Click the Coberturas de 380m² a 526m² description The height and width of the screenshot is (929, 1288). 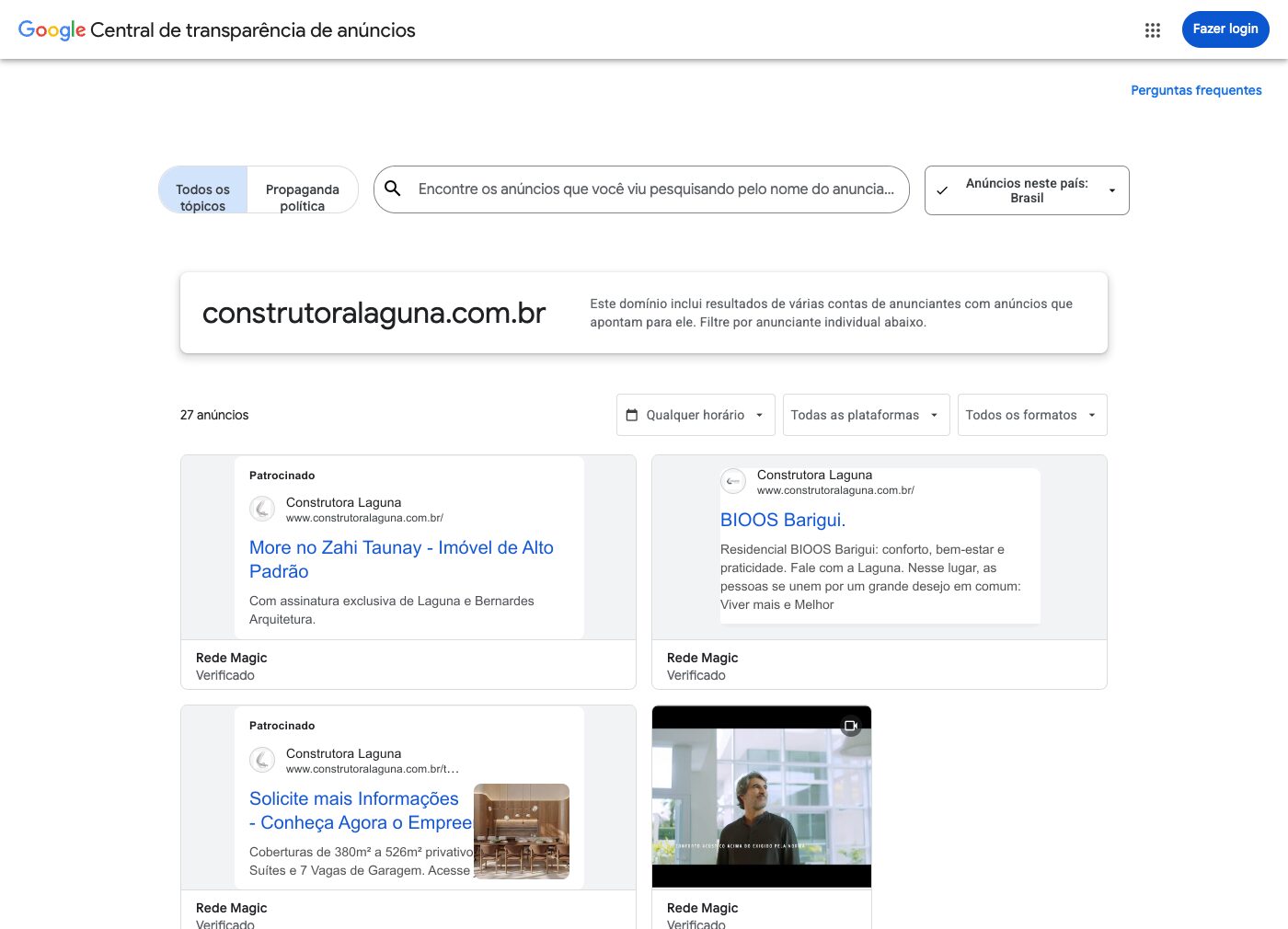click(x=361, y=861)
